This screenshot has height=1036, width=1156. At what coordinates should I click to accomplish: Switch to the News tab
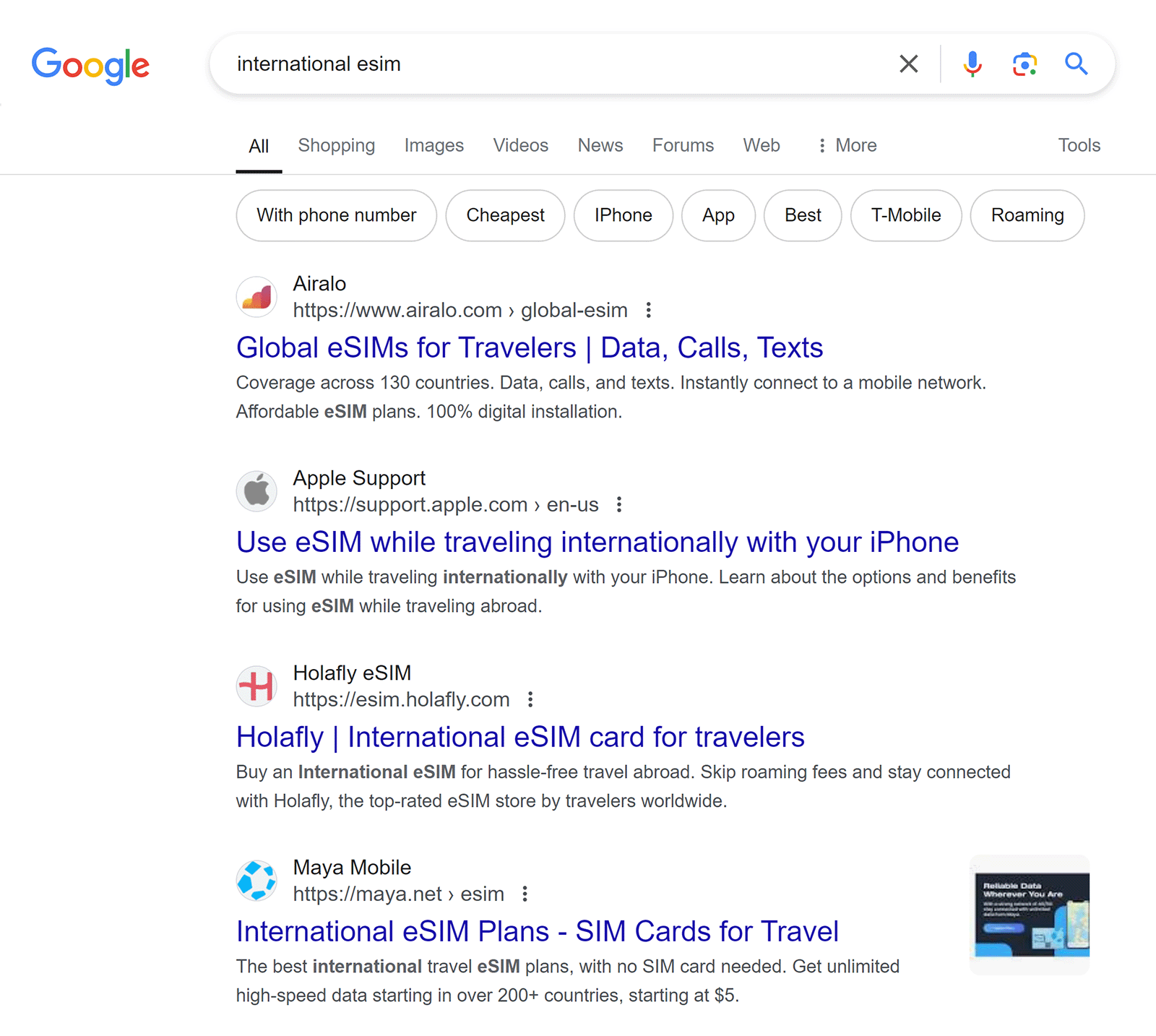click(600, 145)
